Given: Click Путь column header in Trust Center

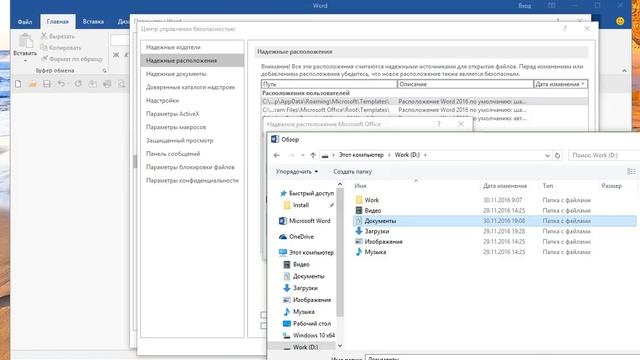Looking at the screenshot, I should (329, 84).
